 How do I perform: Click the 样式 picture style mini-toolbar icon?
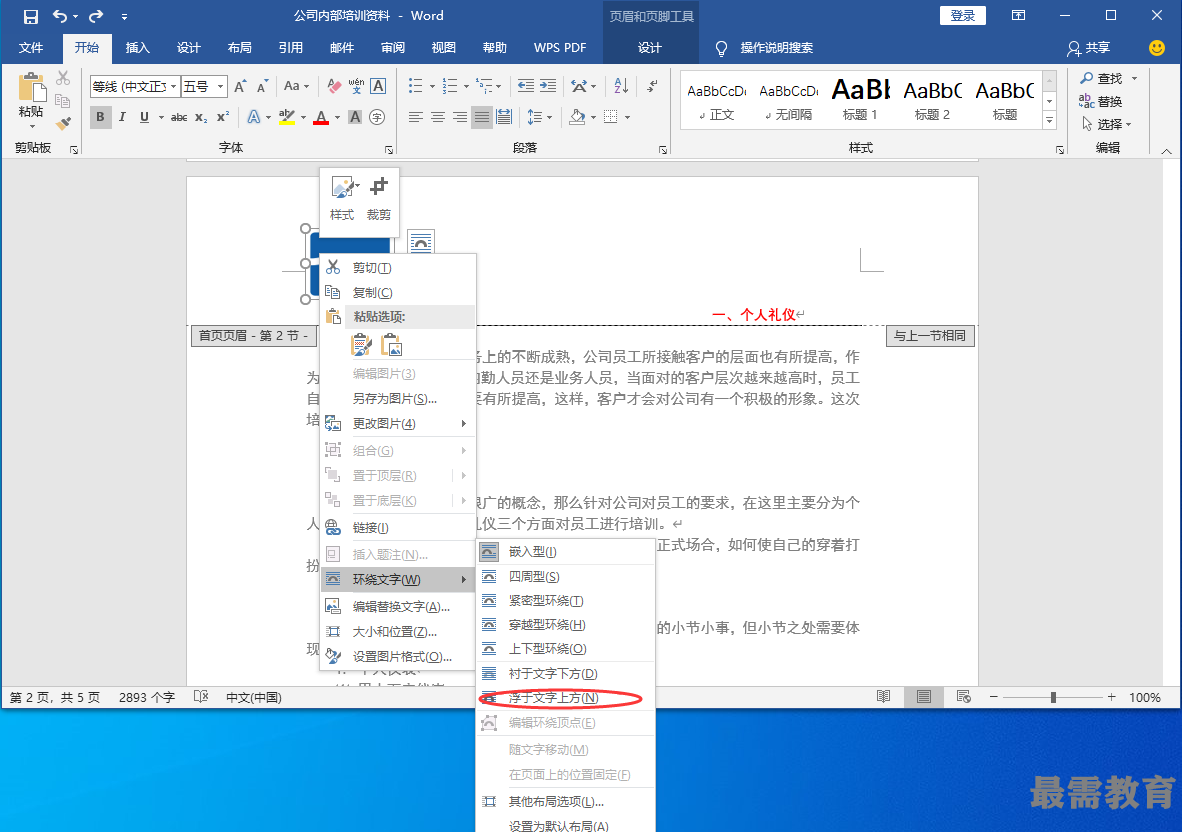tap(342, 197)
